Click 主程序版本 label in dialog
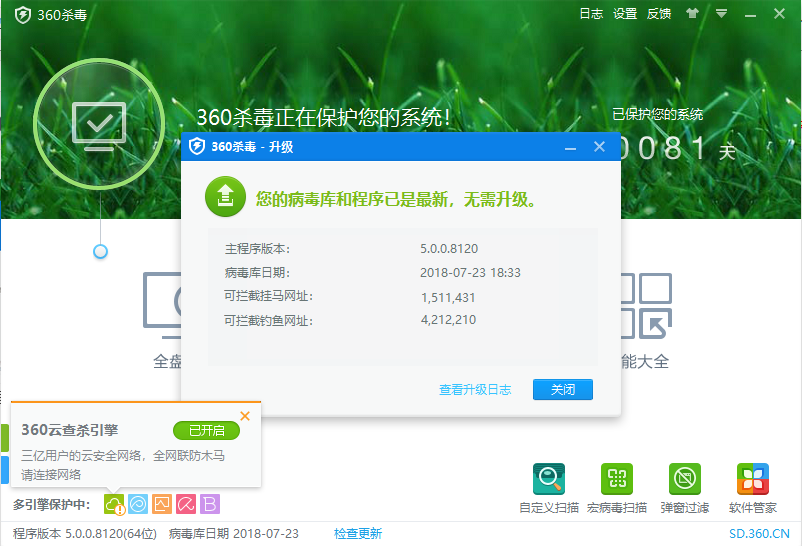This screenshot has width=802, height=546. coord(257,249)
